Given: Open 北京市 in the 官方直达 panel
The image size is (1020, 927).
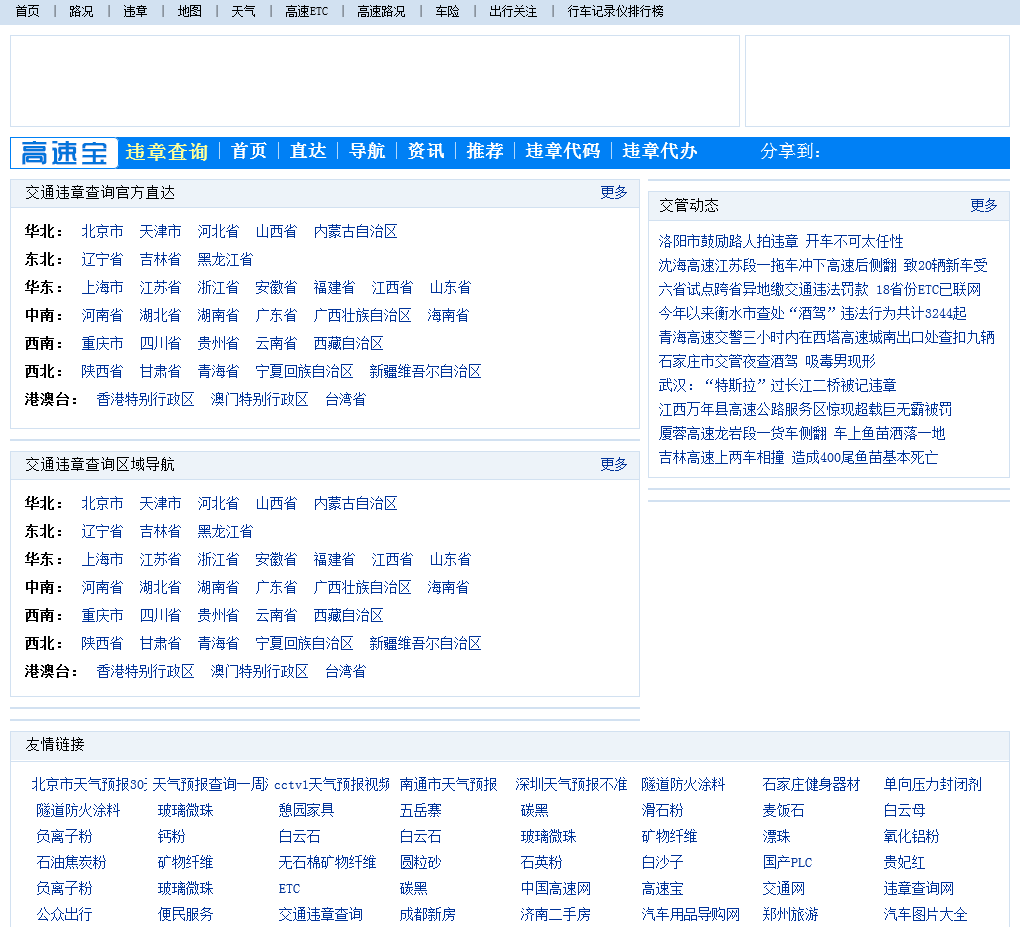Looking at the screenshot, I should coord(102,232).
